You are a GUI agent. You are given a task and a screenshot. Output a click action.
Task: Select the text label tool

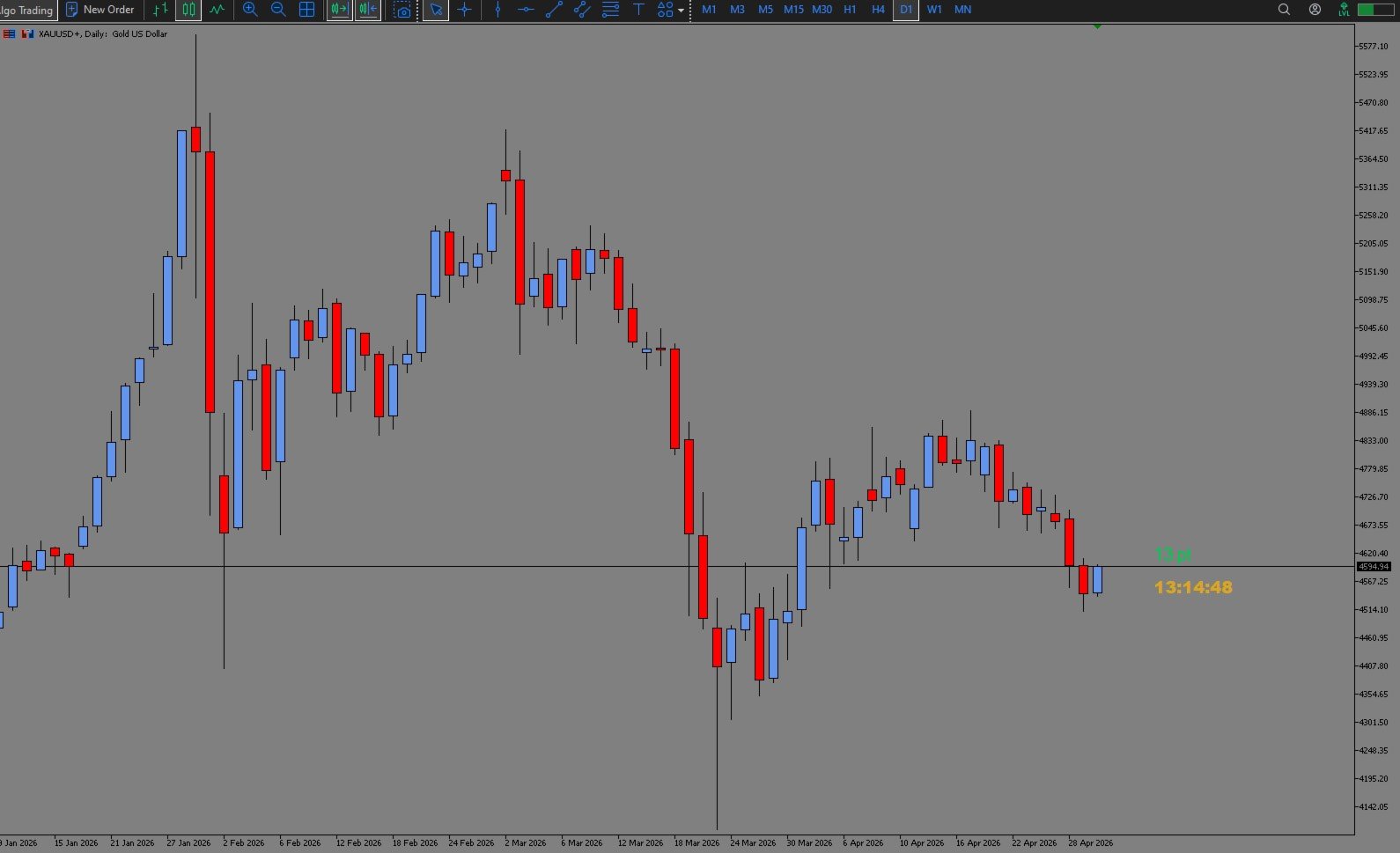coord(638,10)
